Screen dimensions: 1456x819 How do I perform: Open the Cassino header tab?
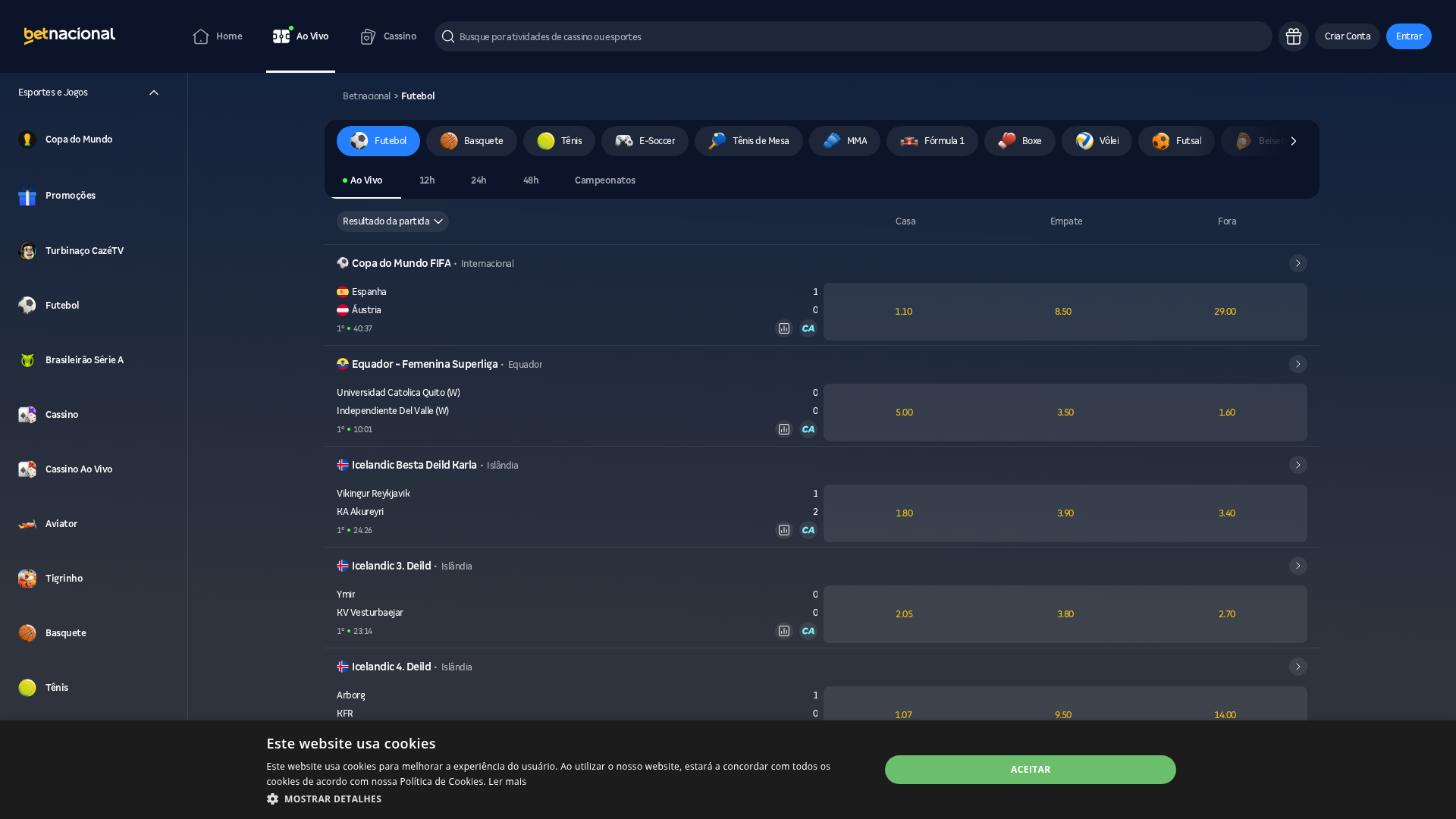click(x=388, y=36)
